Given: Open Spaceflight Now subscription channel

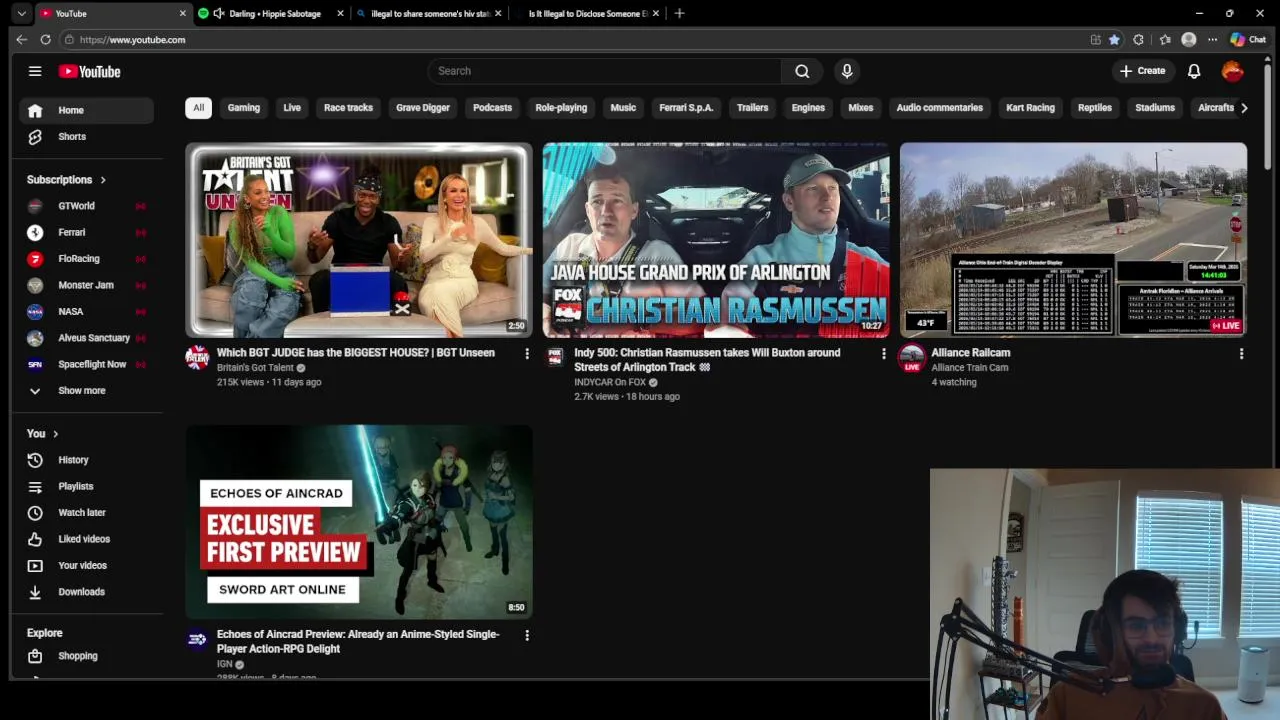Looking at the screenshot, I should (x=86, y=364).
